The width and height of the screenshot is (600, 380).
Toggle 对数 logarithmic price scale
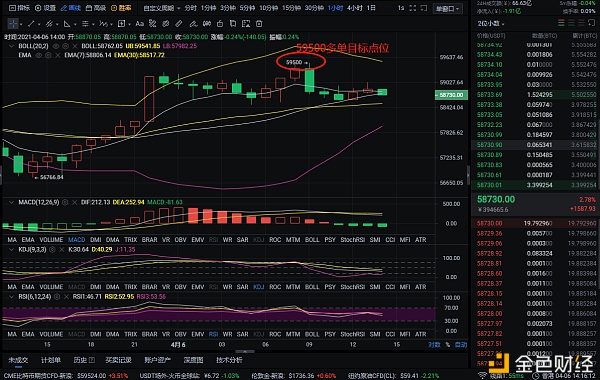pos(434,345)
